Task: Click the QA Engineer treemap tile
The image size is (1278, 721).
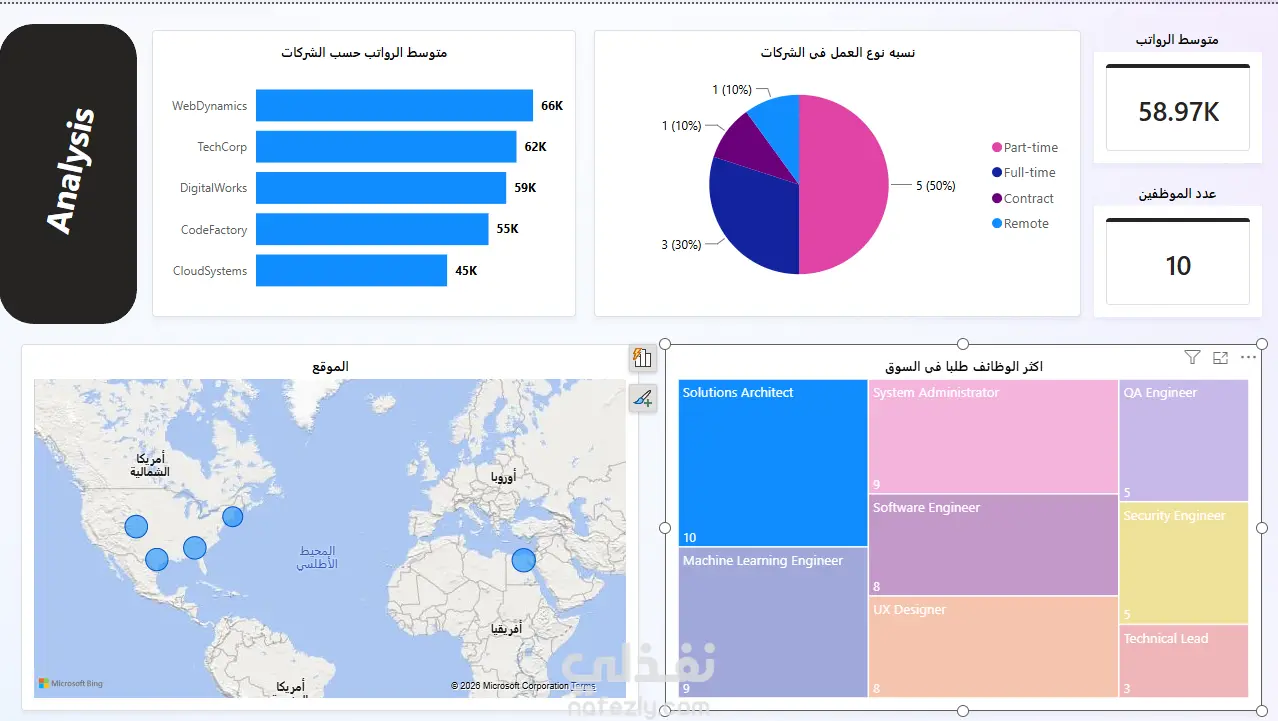Action: 1184,440
